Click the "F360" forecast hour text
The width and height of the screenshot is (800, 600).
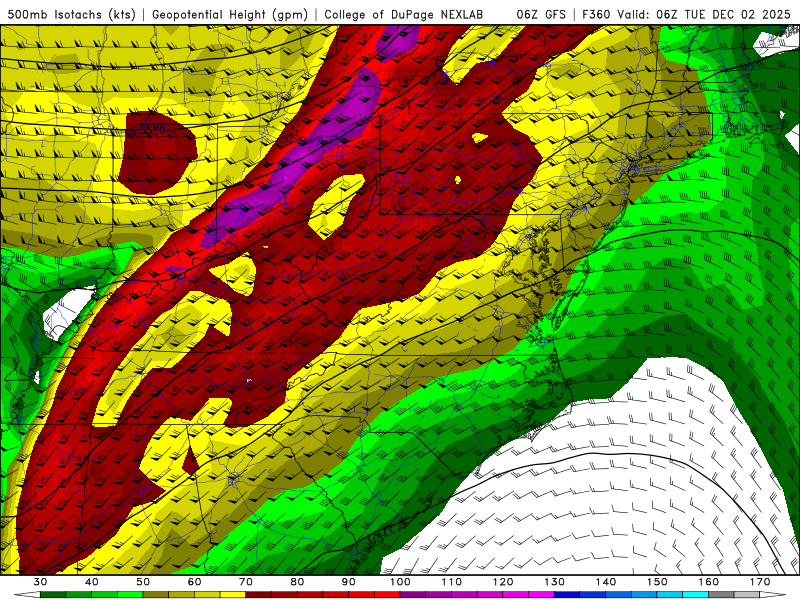click(x=595, y=14)
